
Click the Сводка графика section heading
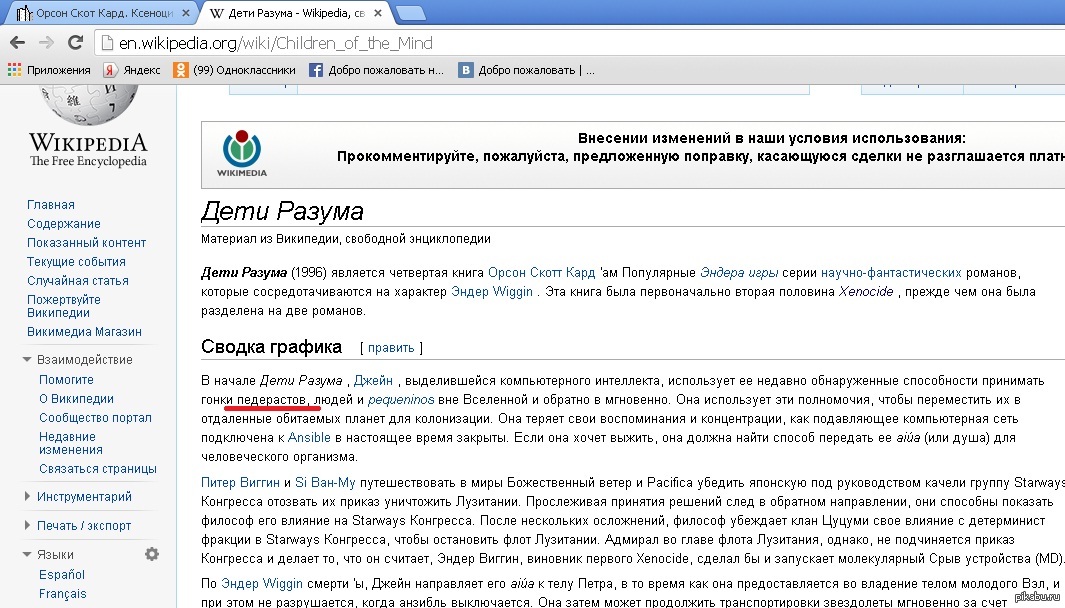click(271, 347)
